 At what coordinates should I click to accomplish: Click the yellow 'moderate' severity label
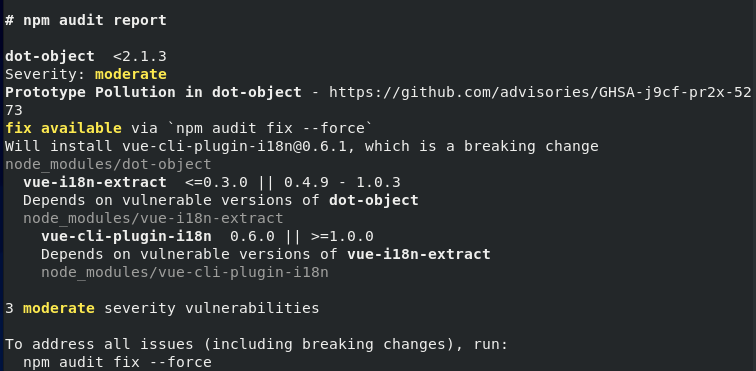click(x=131, y=74)
